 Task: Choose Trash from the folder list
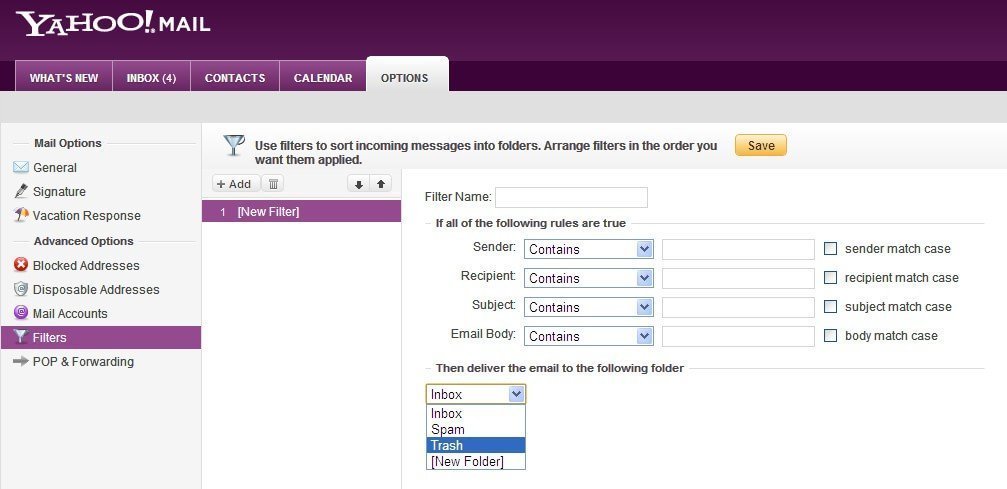click(x=476, y=445)
